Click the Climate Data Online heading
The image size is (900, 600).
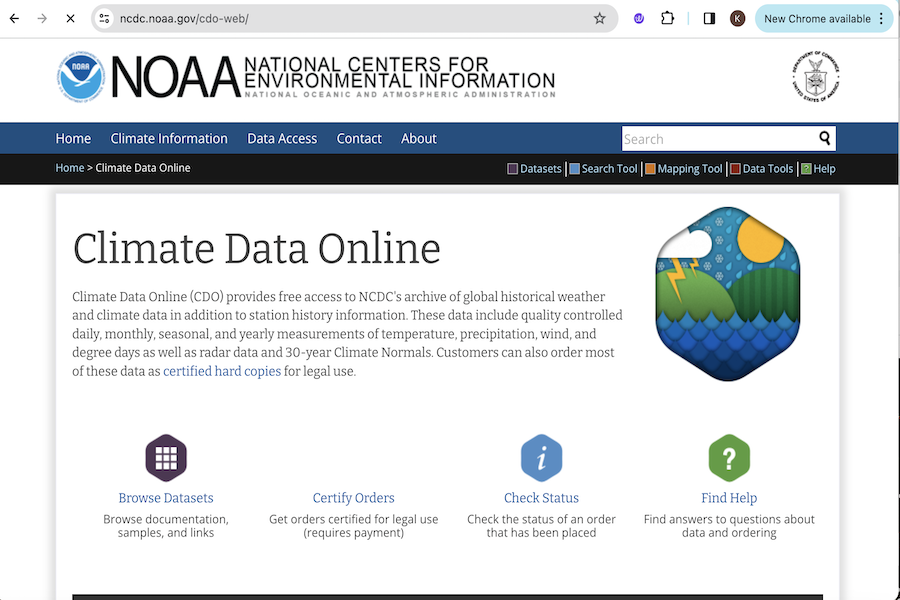pos(257,249)
